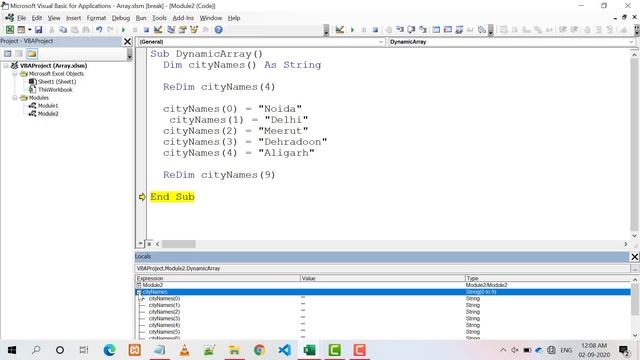
Task: Expand the Module2 entry in Locals window
Action: [139, 285]
